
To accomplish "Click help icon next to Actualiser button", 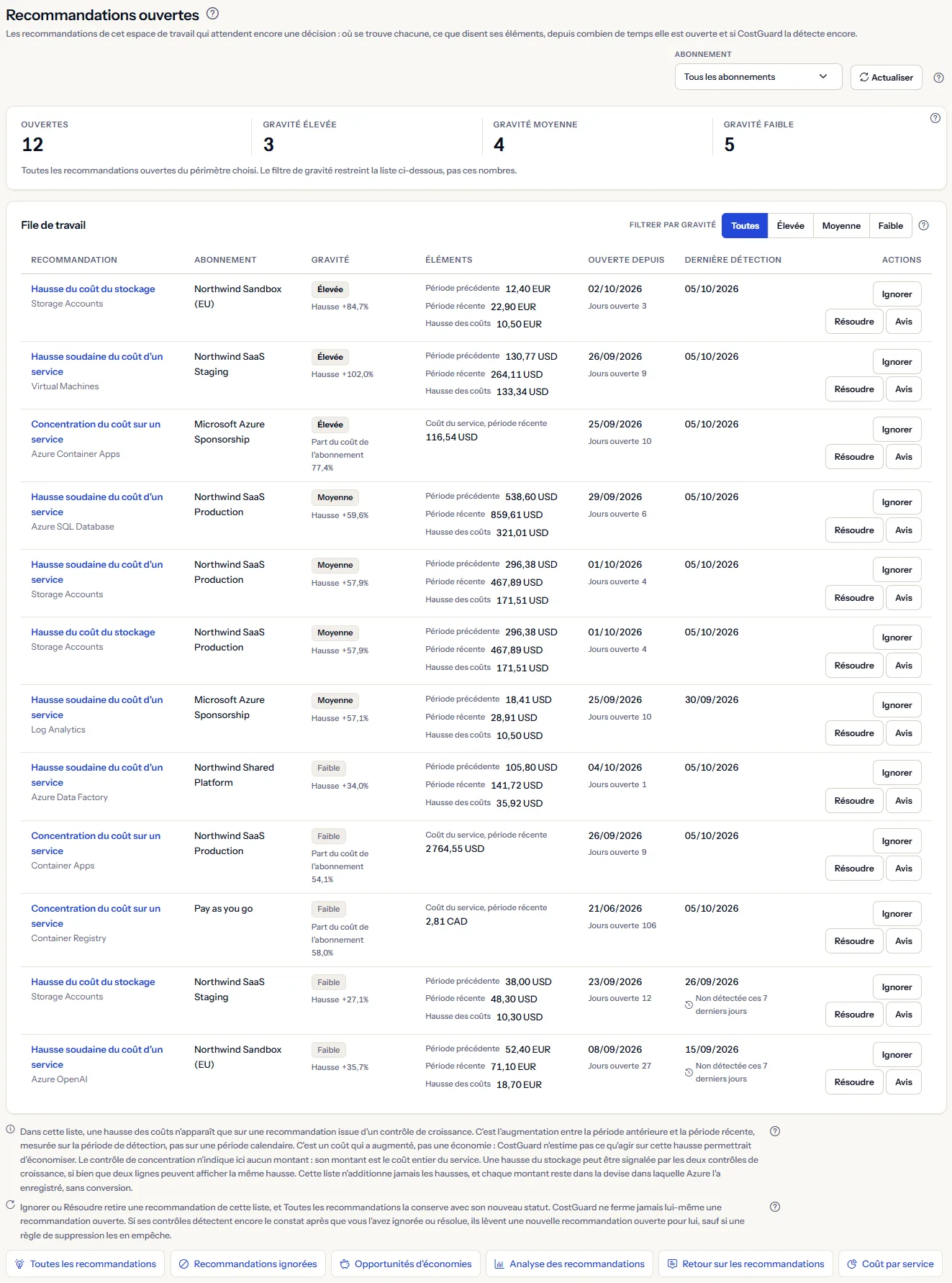I will point(938,78).
